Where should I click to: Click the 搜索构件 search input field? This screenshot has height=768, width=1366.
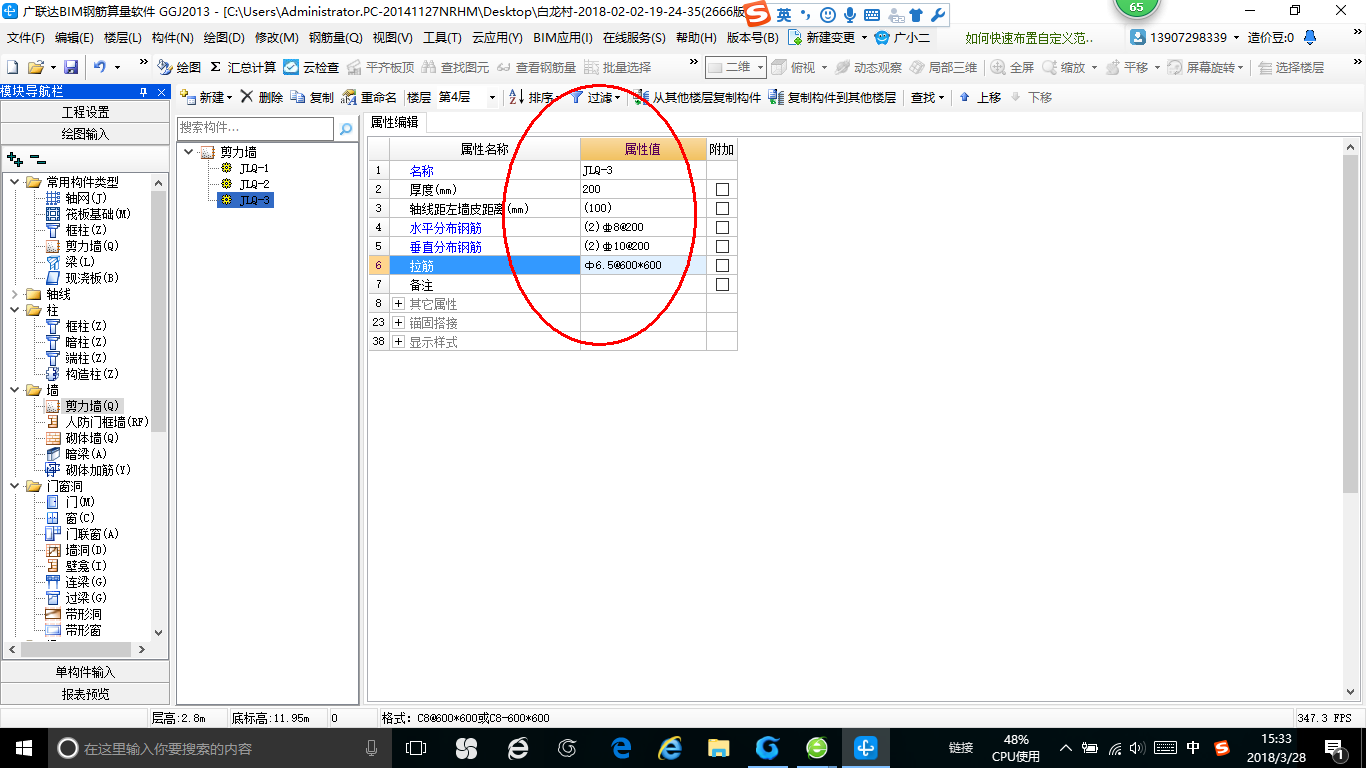(256, 129)
